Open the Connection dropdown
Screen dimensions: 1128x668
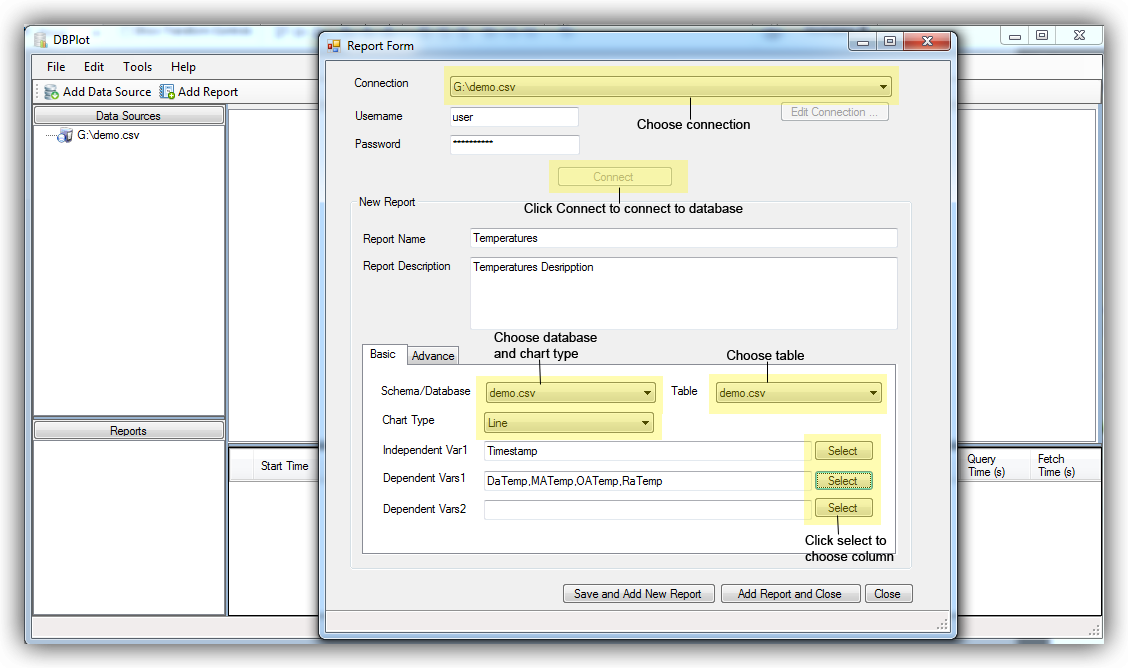883,87
